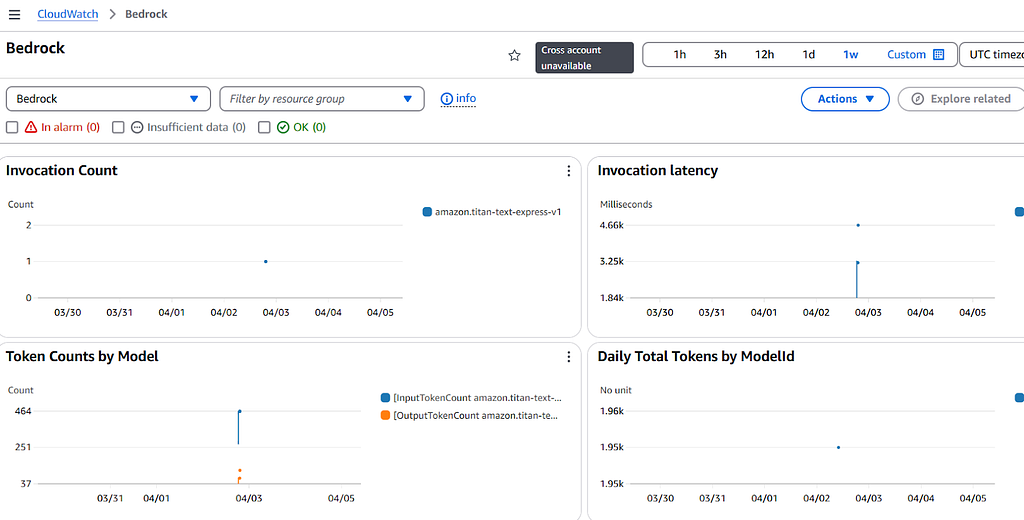Click the amazon.titan-text-express-v1 legend label
Screen dimensions: 1024x520
pos(498,212)
